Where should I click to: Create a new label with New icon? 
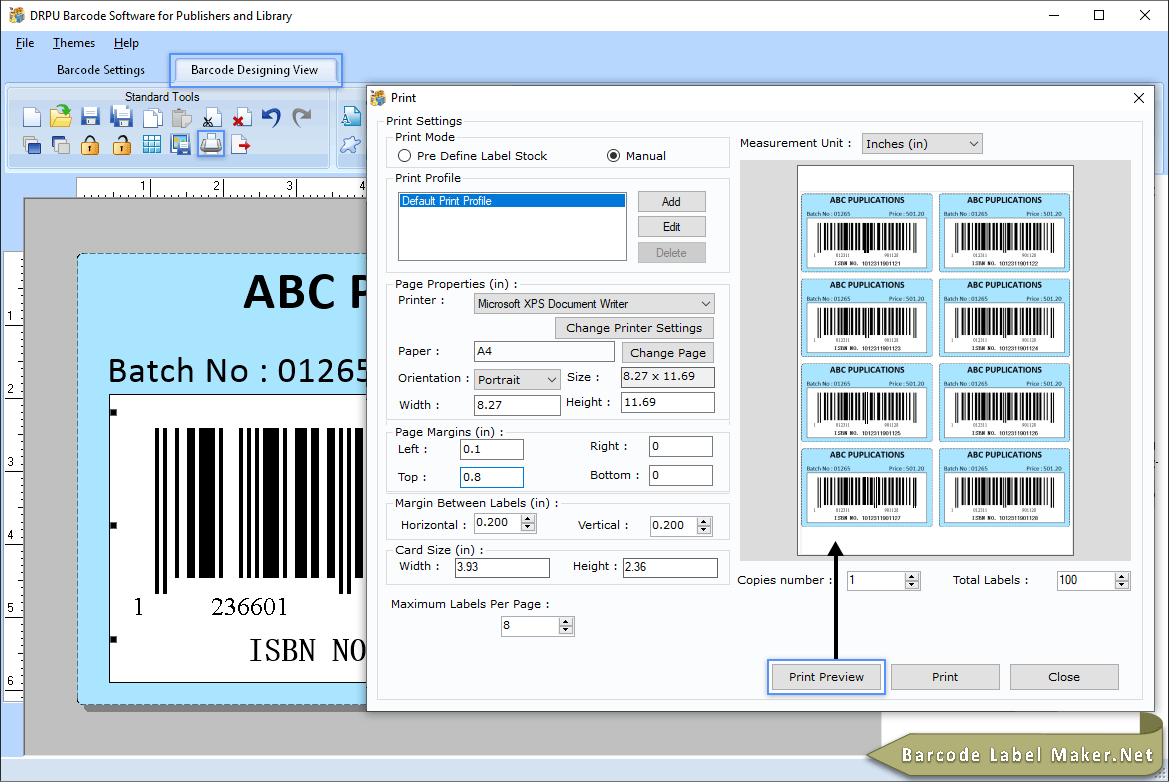pos(31,117)
